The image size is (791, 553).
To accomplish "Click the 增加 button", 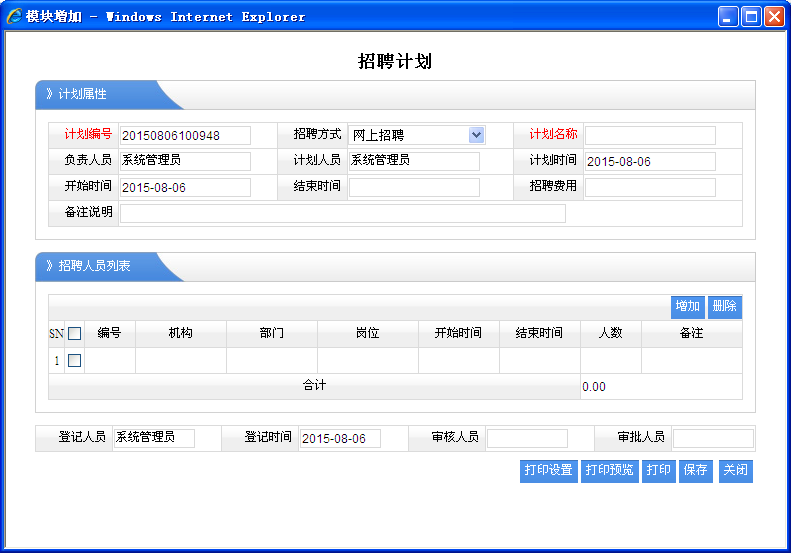I will pos(688,307).
